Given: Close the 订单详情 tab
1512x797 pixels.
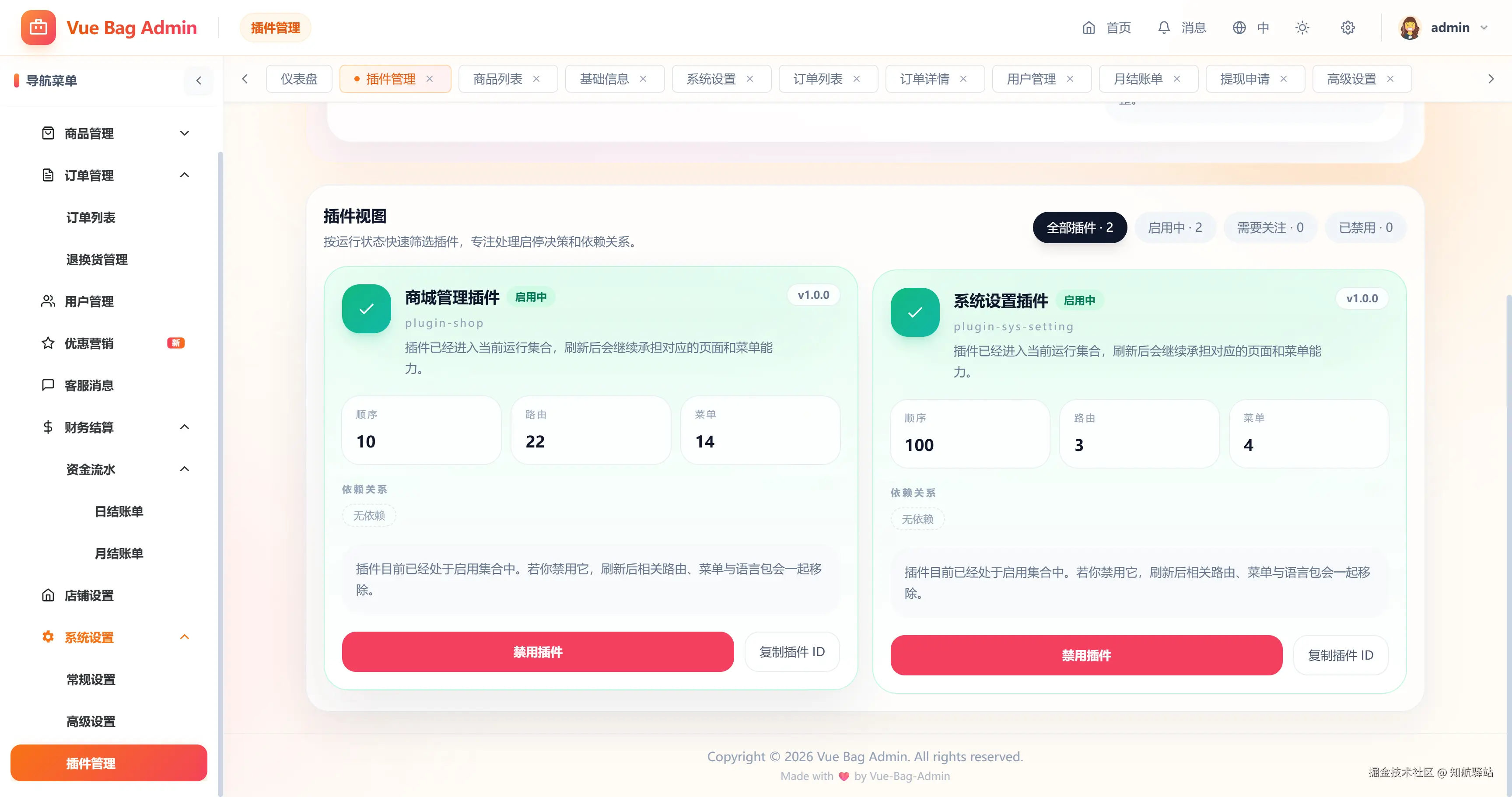Looking at the screenshot, I should [x=963, y=79].
